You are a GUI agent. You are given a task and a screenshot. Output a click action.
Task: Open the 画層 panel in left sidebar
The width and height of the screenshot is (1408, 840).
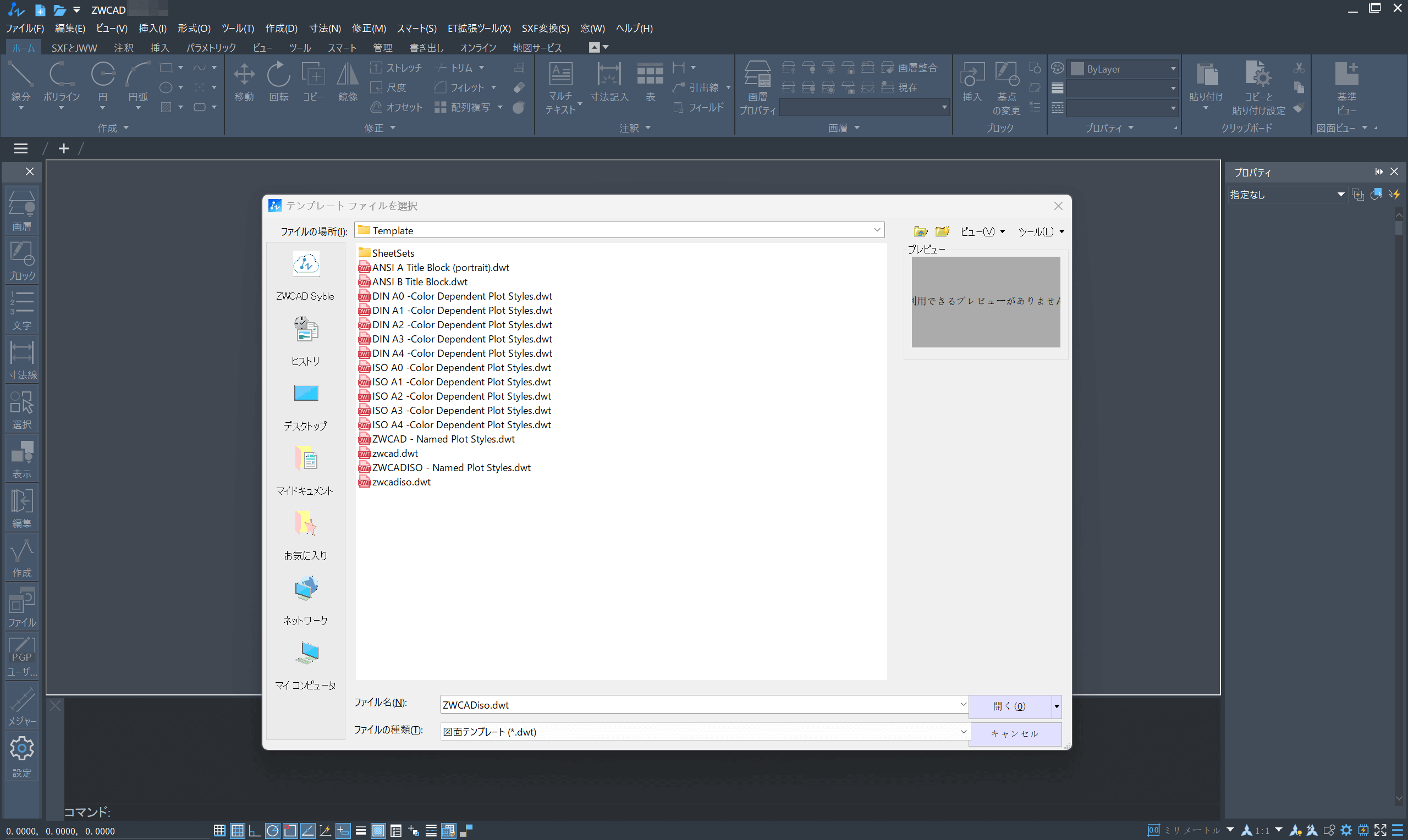[x=21, y=210]
